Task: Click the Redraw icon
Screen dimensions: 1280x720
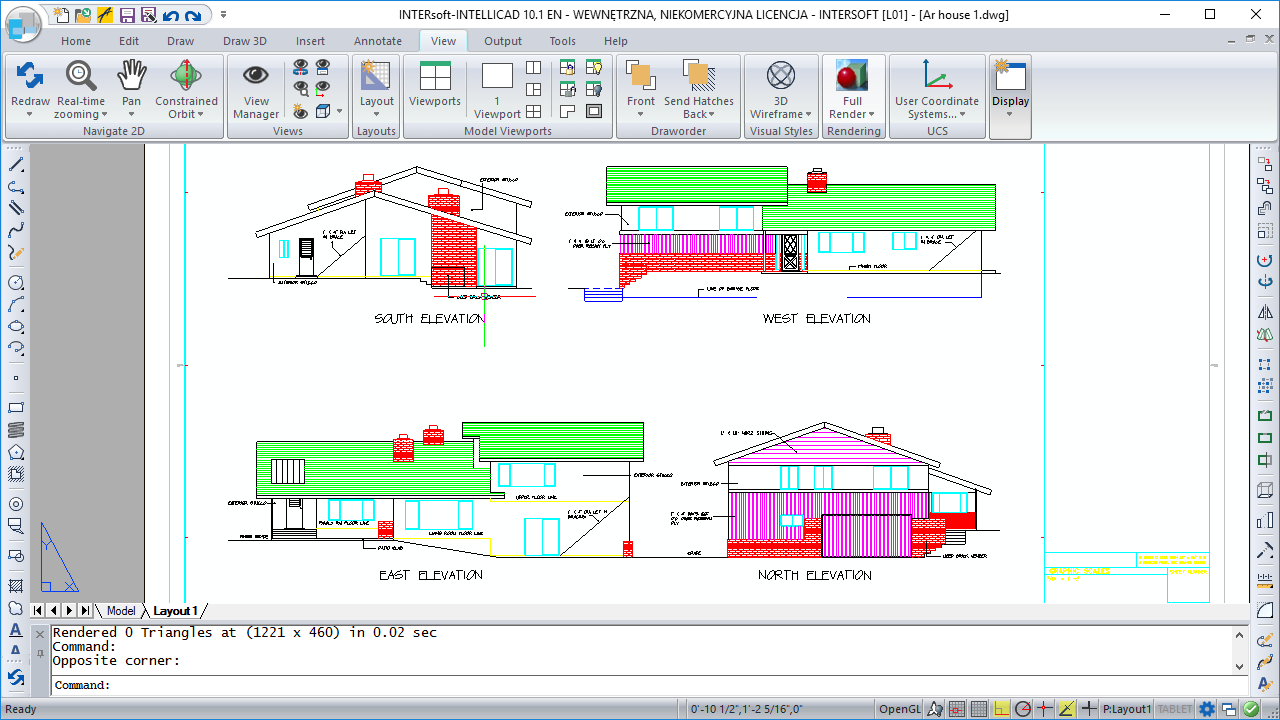Action: pos(30,76)
